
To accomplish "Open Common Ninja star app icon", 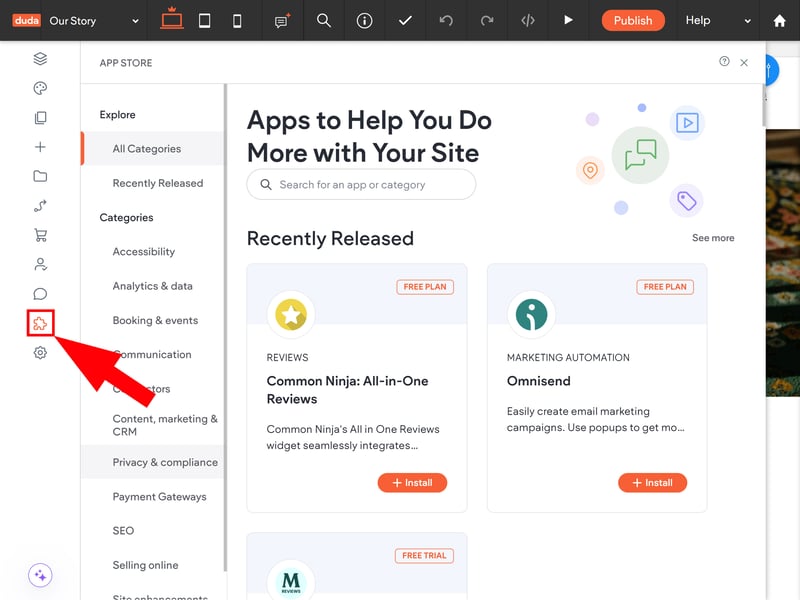I will click(291, 314).
